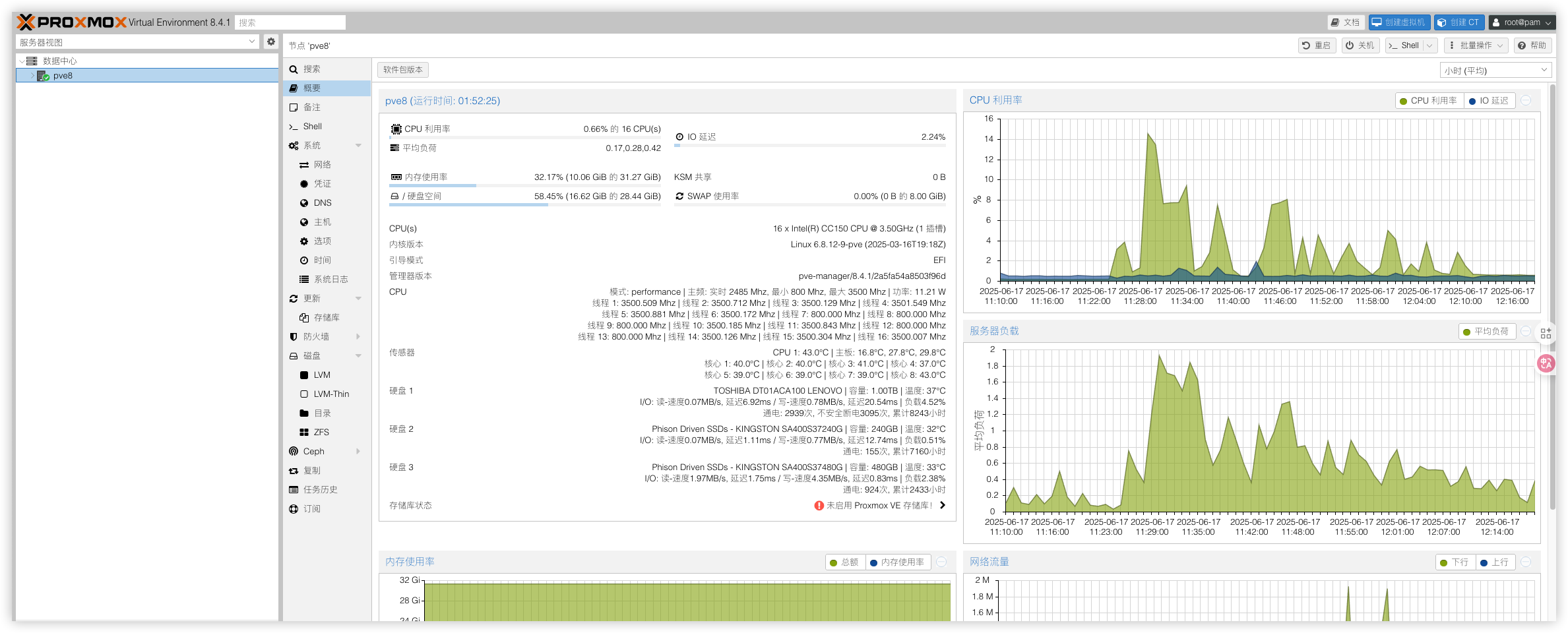1568x633 pixels.
Task: Click the page vertical scrollbar
Action: pyautogui.click(x=1553, y=297)
